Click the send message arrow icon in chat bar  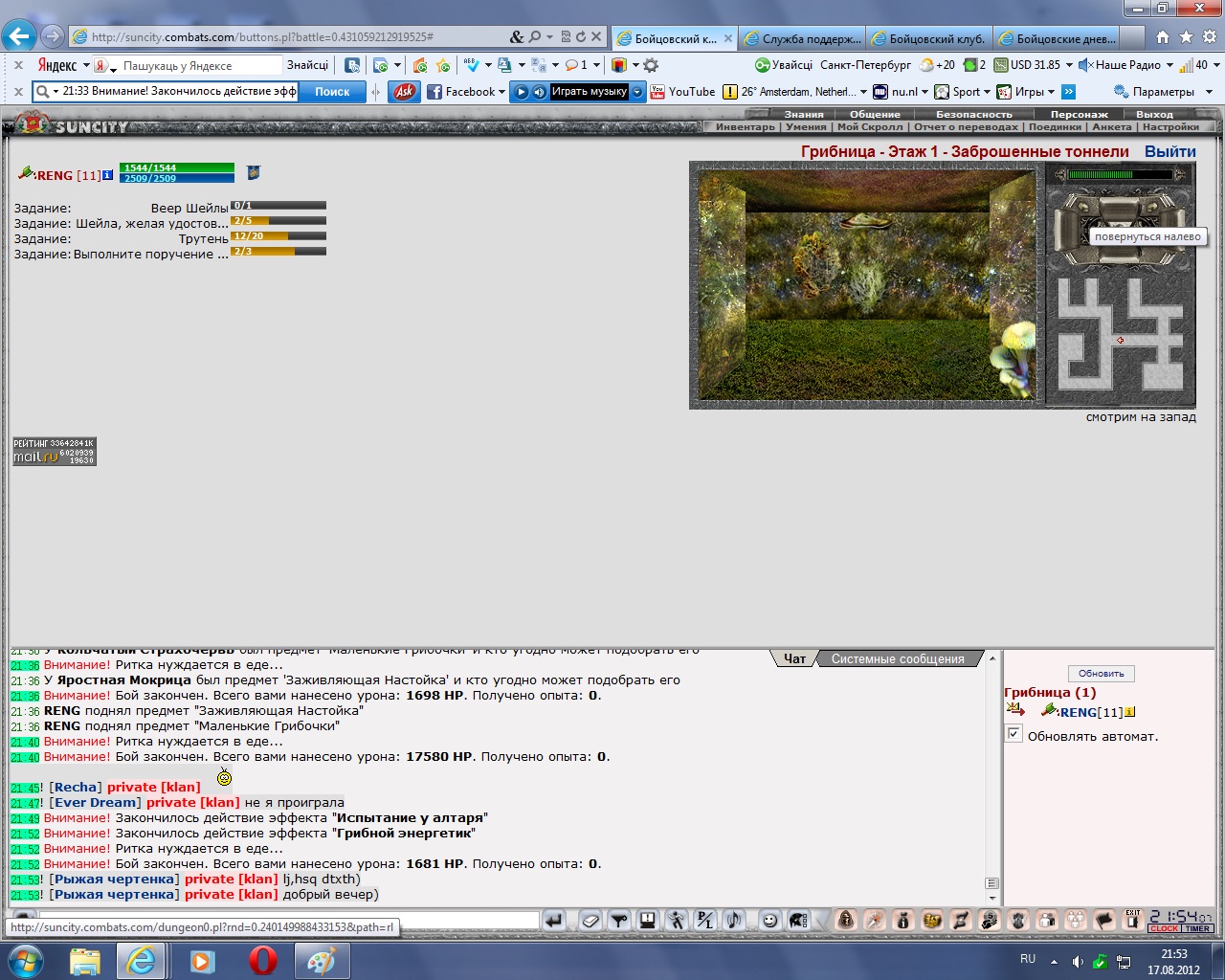(x=553, y=921)
